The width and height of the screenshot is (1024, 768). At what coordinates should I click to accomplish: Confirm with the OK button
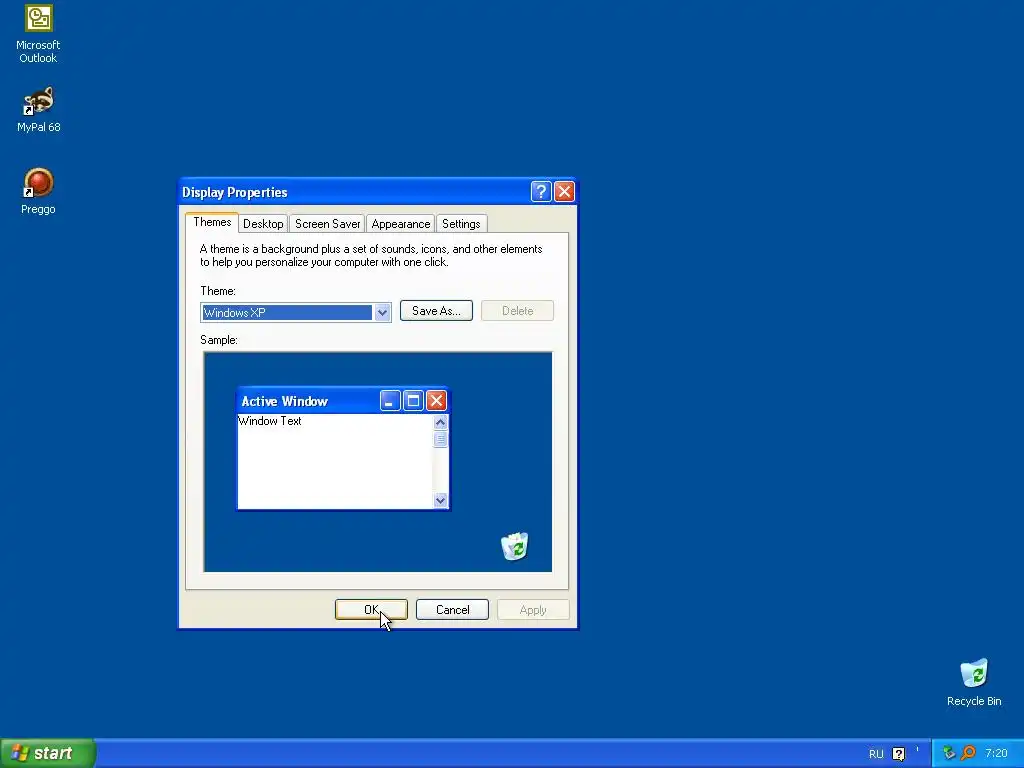tap(371, 609)
